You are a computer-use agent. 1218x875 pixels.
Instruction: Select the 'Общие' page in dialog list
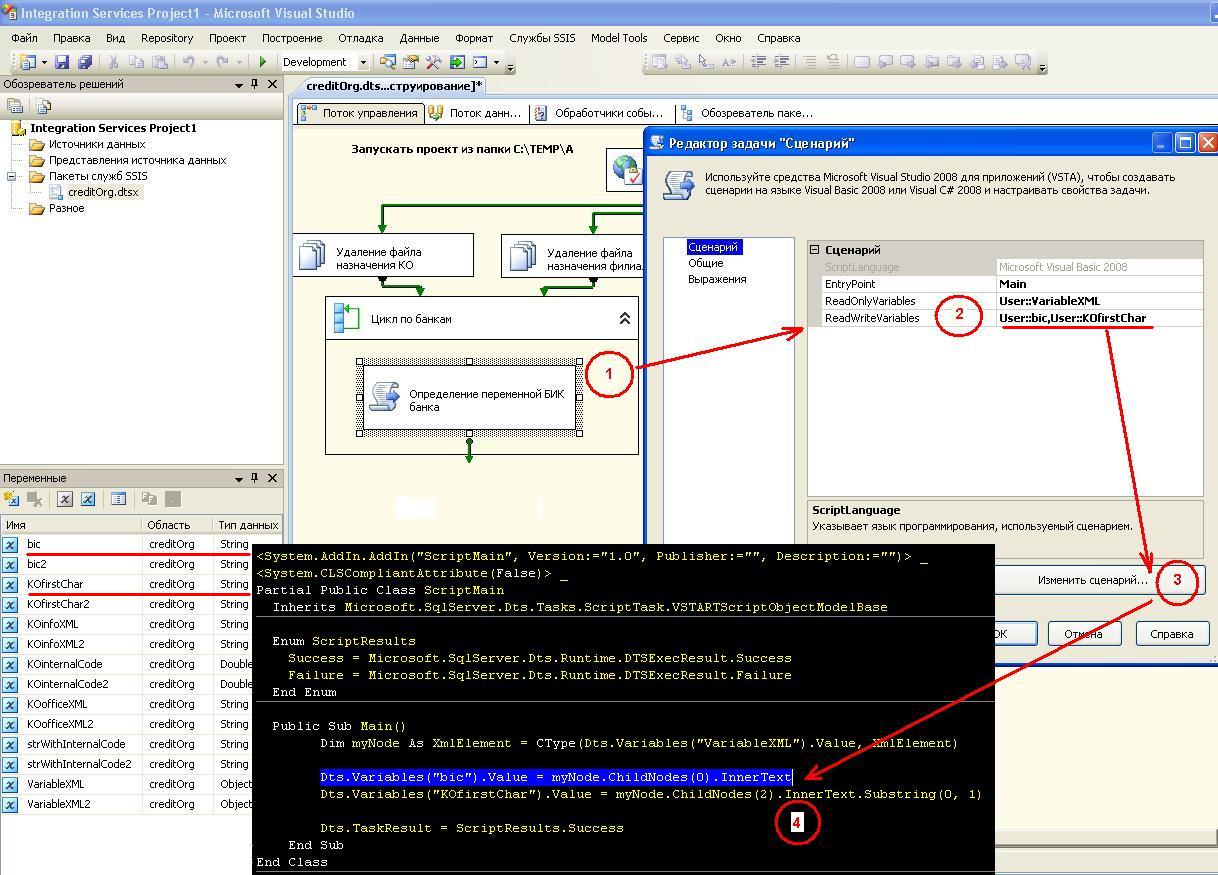click(x=705, y=263)
